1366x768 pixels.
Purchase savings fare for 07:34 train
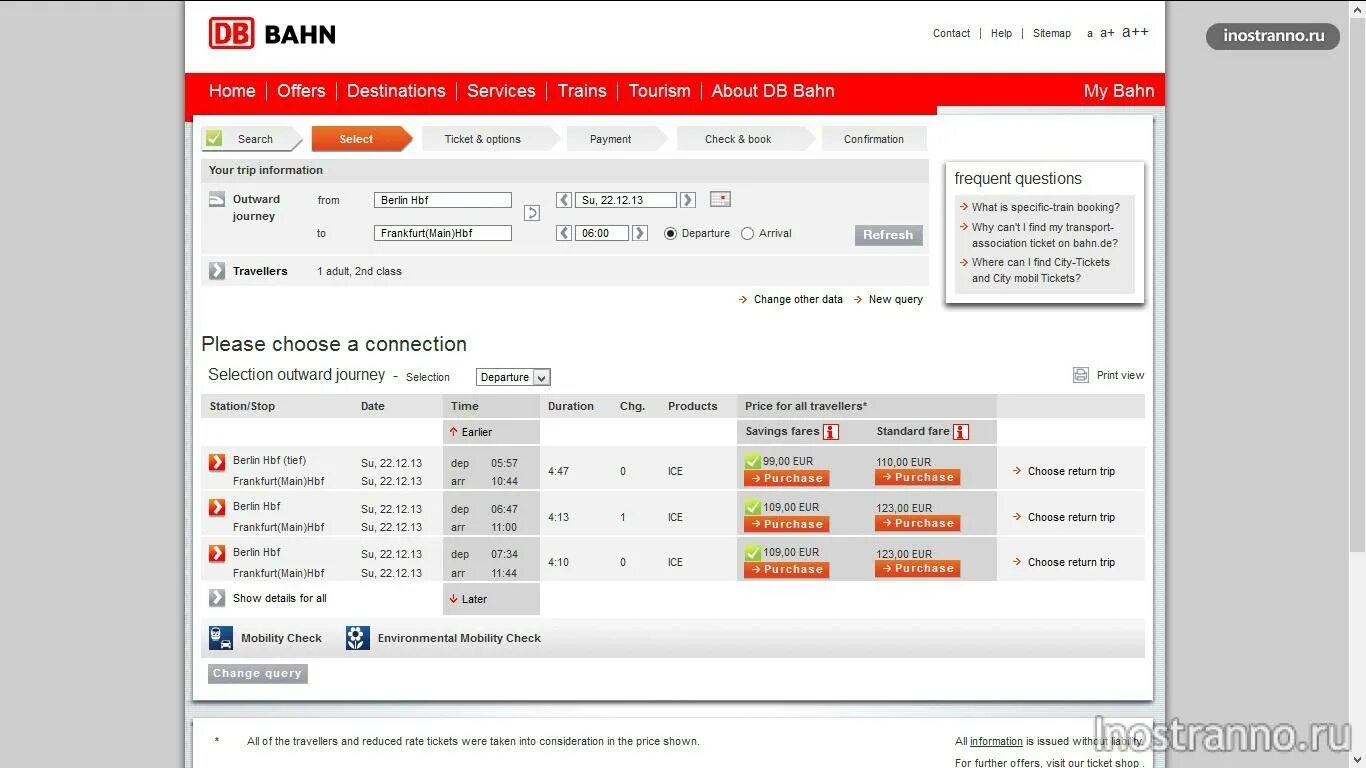pos(787,570)
